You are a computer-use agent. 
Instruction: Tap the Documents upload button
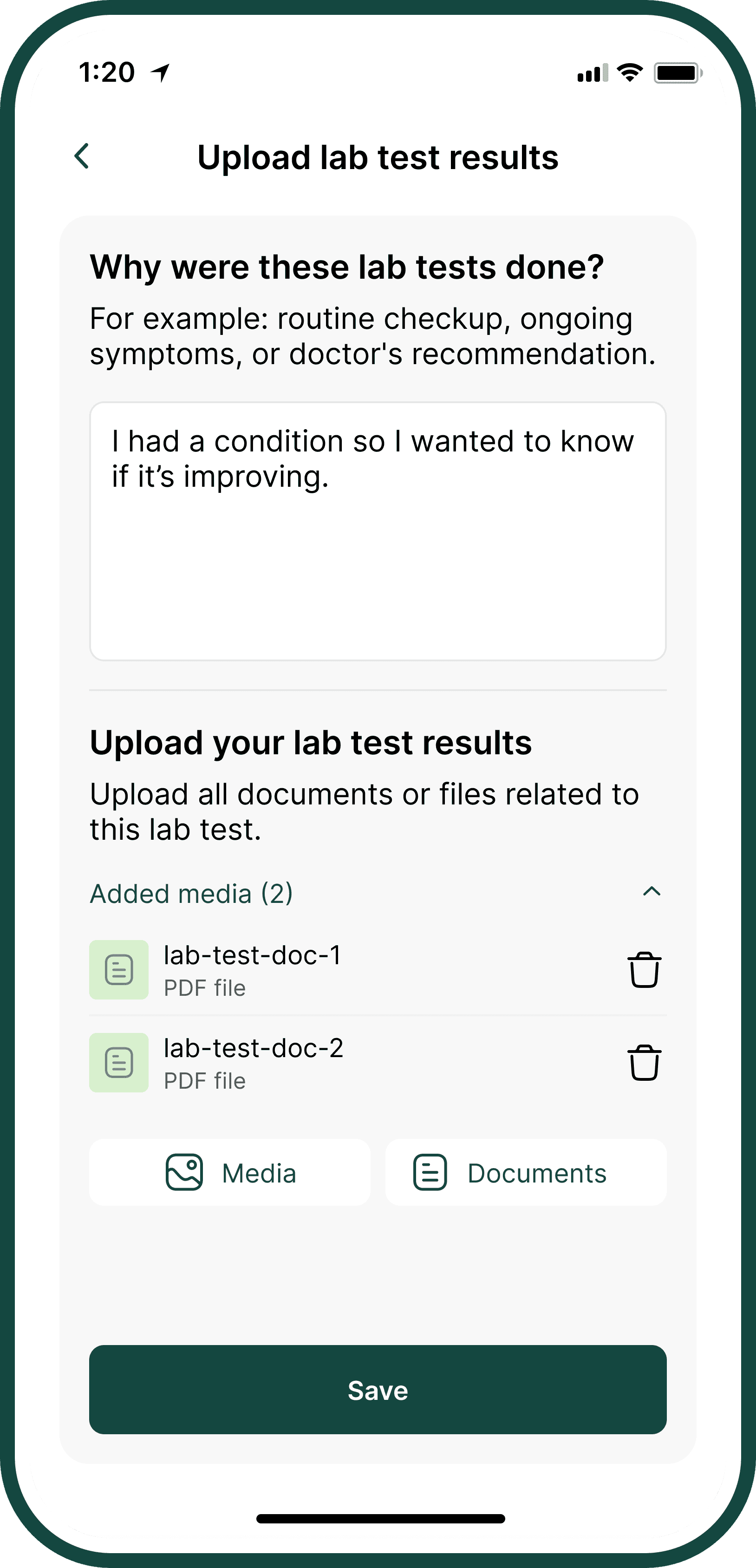point(526,1172)
